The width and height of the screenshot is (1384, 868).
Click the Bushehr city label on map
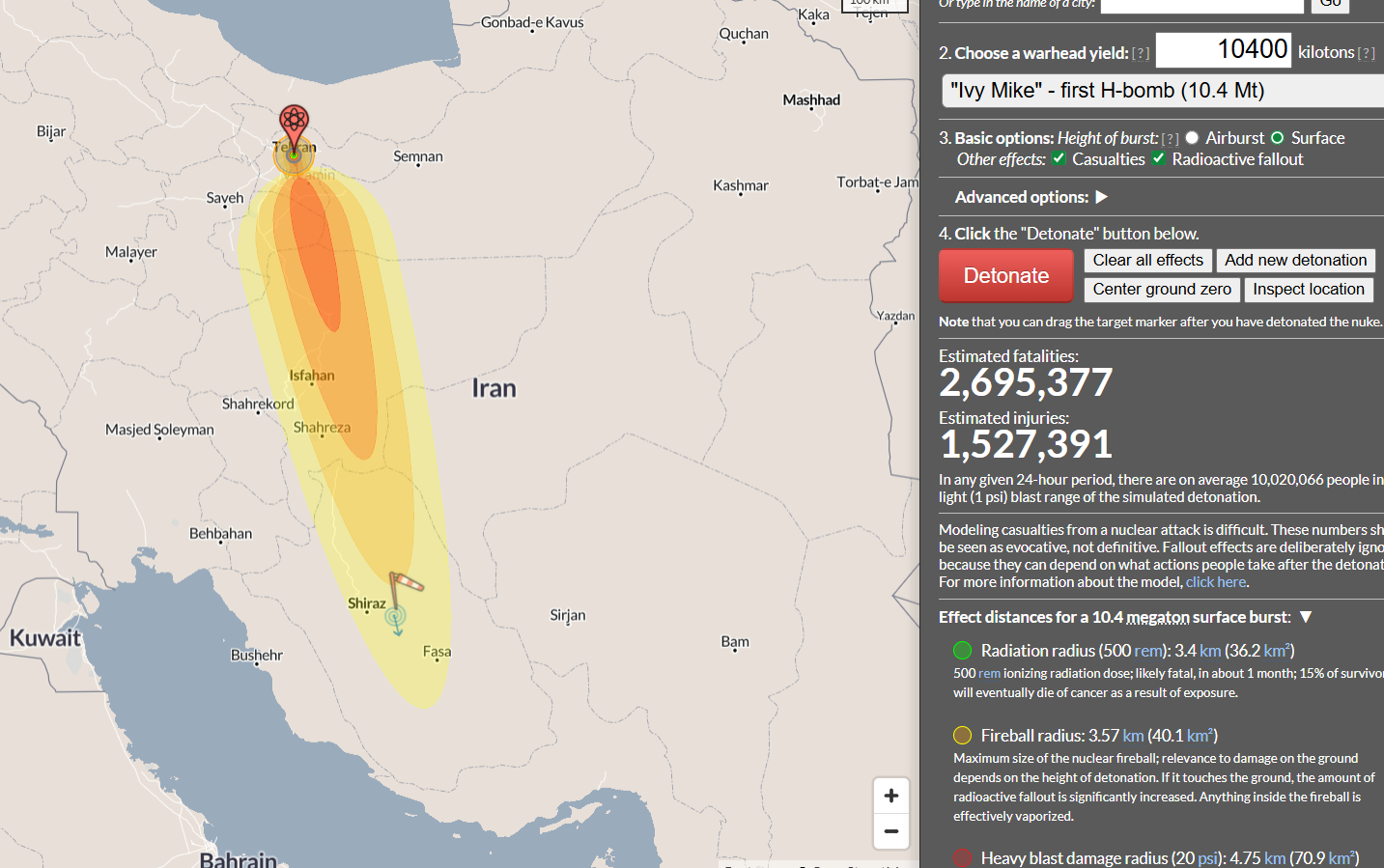pos(257,656)
